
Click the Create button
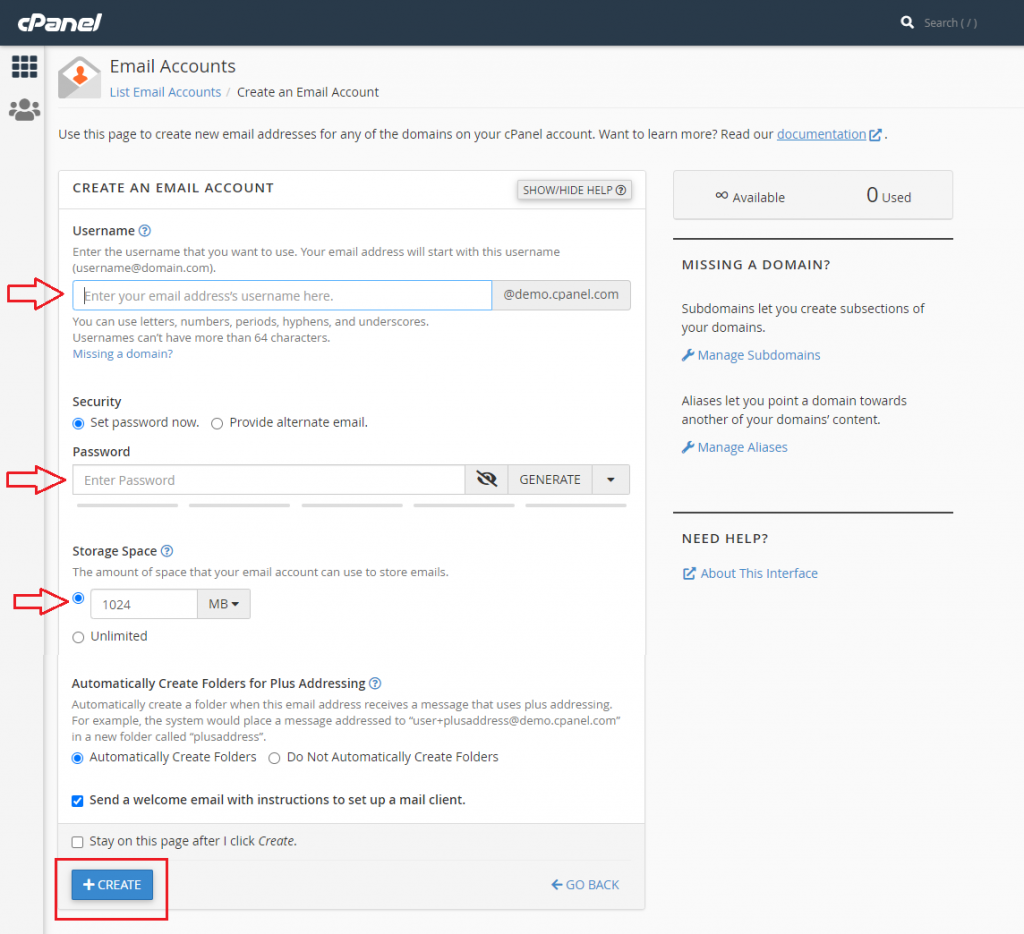112,884
